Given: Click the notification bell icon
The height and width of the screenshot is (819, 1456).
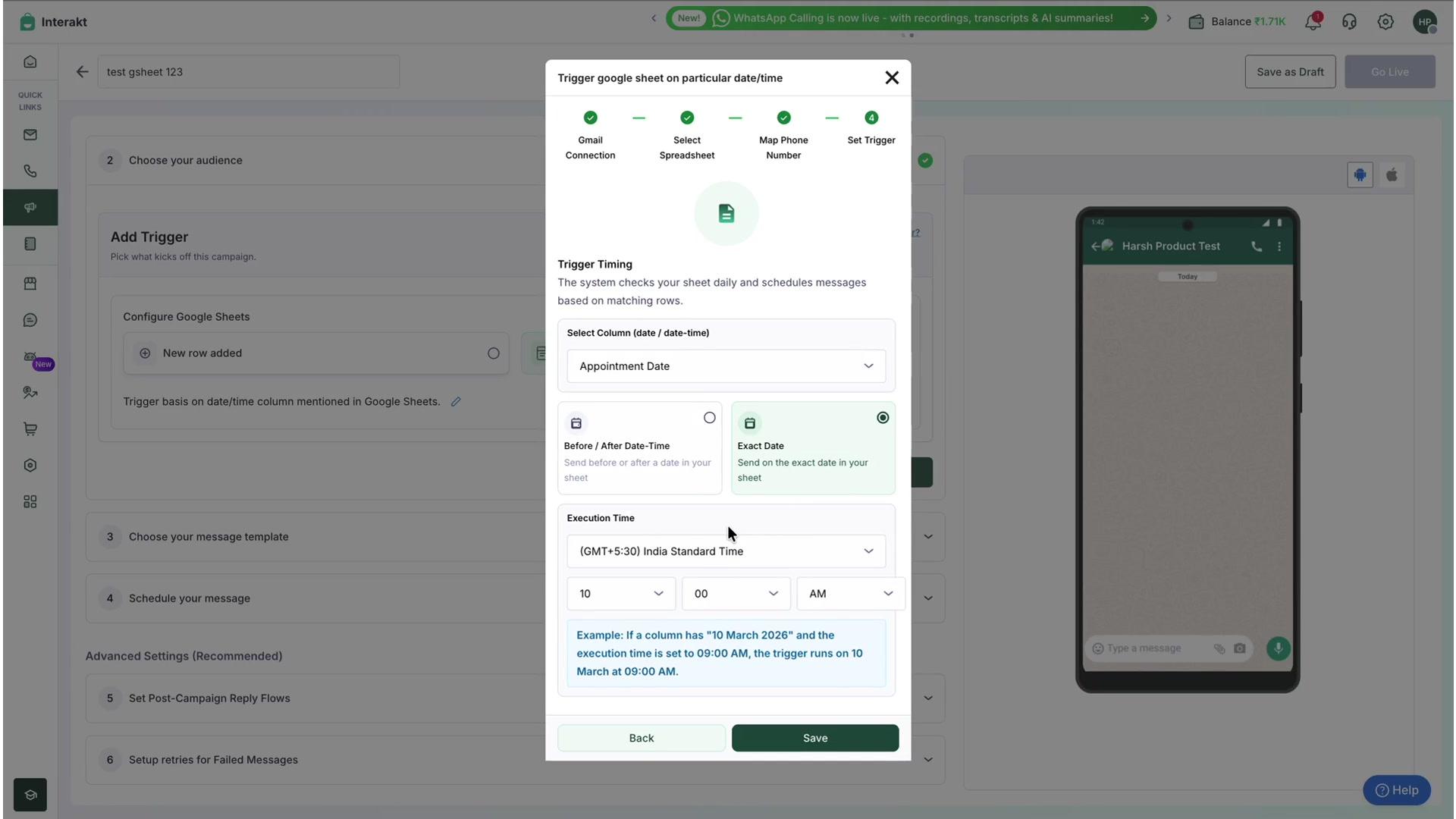Looking at the screenshot, I should 1313,21.
